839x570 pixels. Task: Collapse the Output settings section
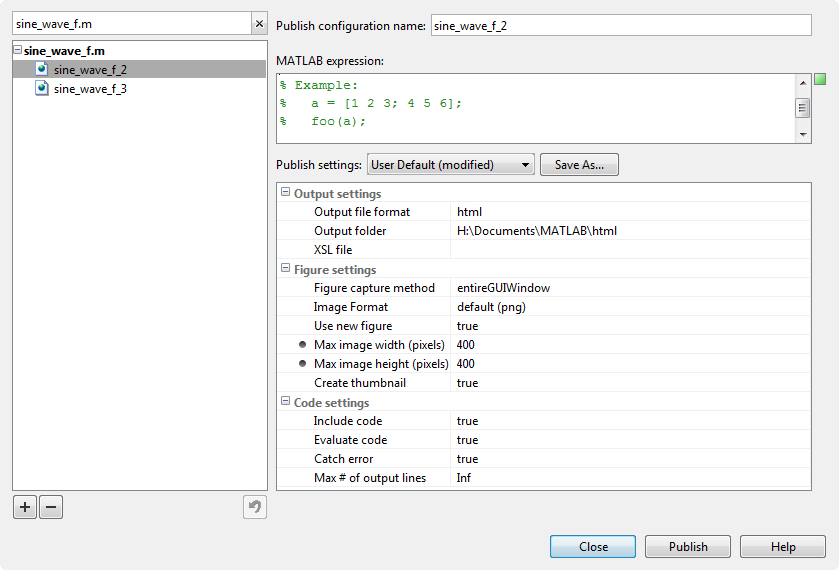pyautogui.click(x=285, y=192)
